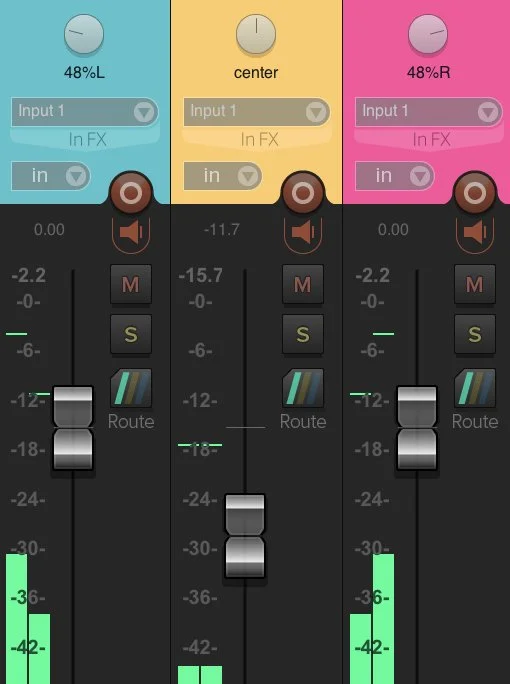The width and height of the screenshot is (510, 684).
Task: Click the volume fader handle on blue track
Action: (x=73, y=428)
